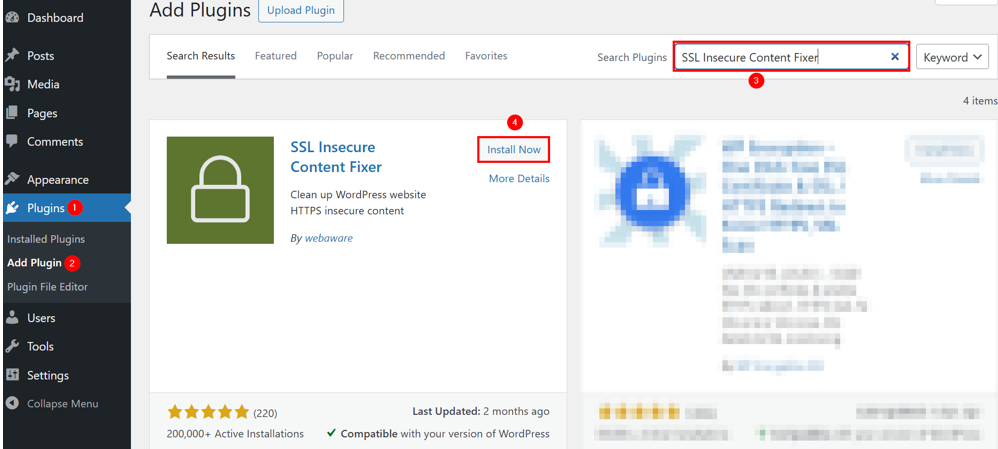Viewport: 998px width, 449px height.
Task: Select the Add Plugin submenu item
Action: pyautogui.click(x=34, y=262)
